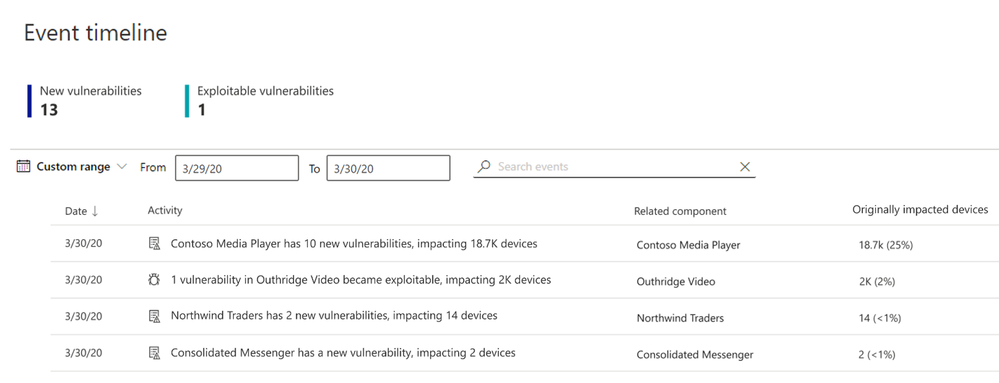Select the Northwind Traders related component
The height and width of the screenshot is (383, 999).
point(680,318)
